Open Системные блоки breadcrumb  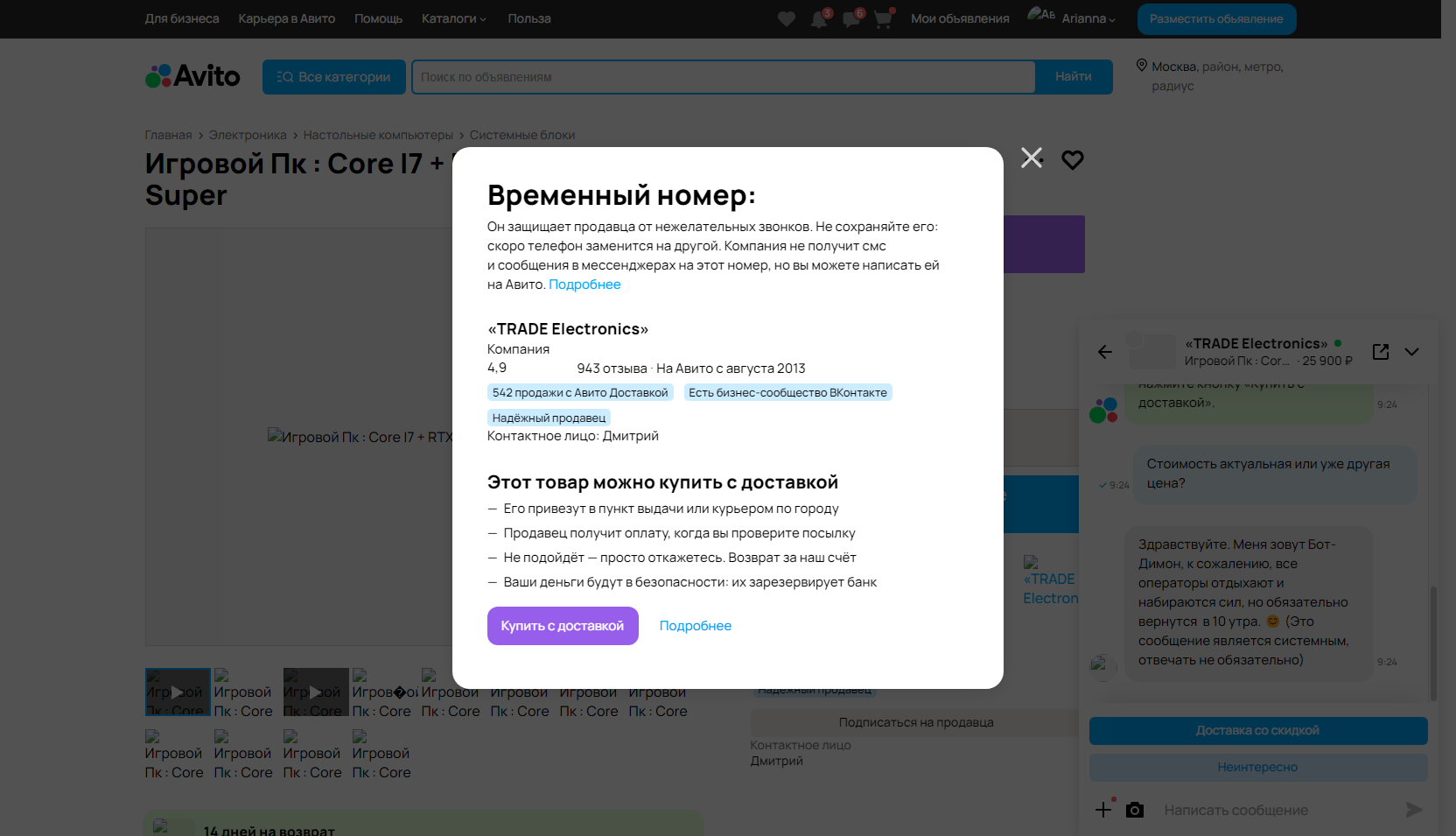tap(522, 135)
